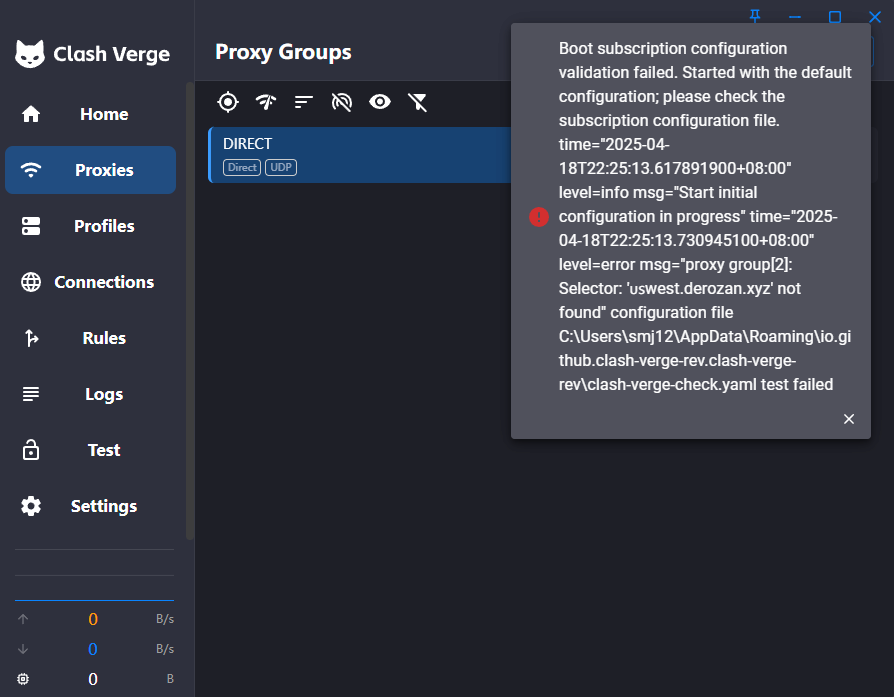The width and height of the screenshot is (894, 697).
Task: Minimize the Clash Verge window
Action: click(795, 17)
